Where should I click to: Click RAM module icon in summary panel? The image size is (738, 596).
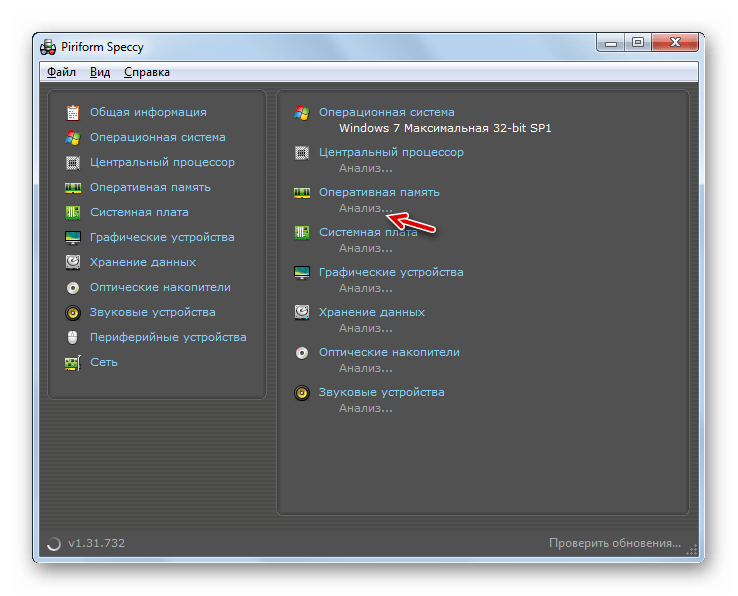[302, 193]
